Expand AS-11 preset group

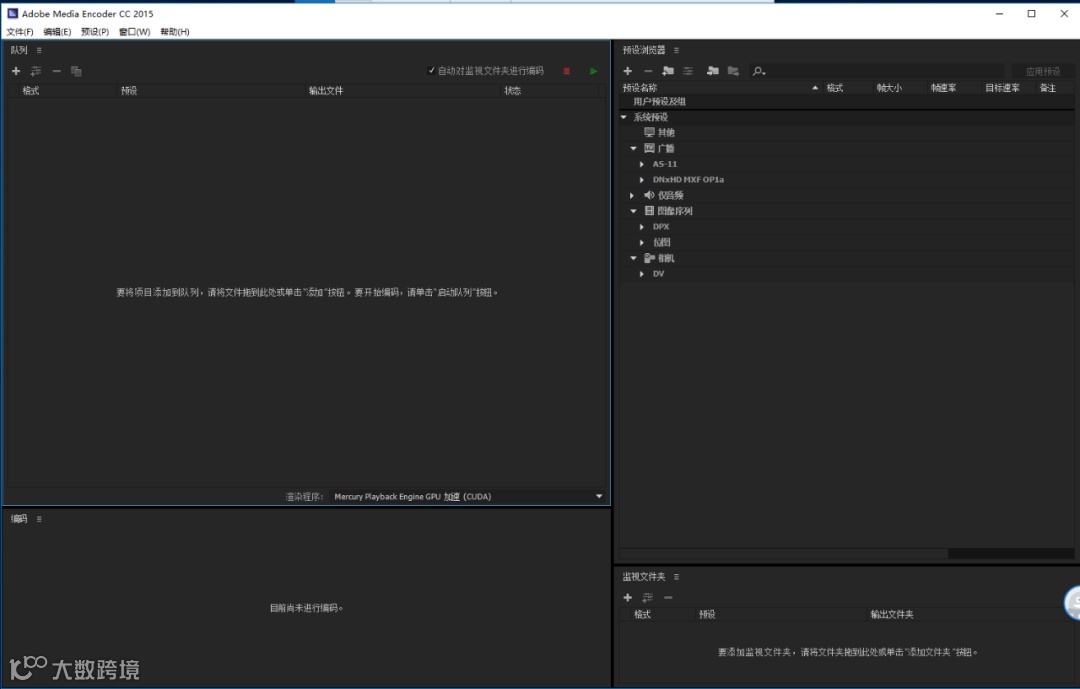642,164
